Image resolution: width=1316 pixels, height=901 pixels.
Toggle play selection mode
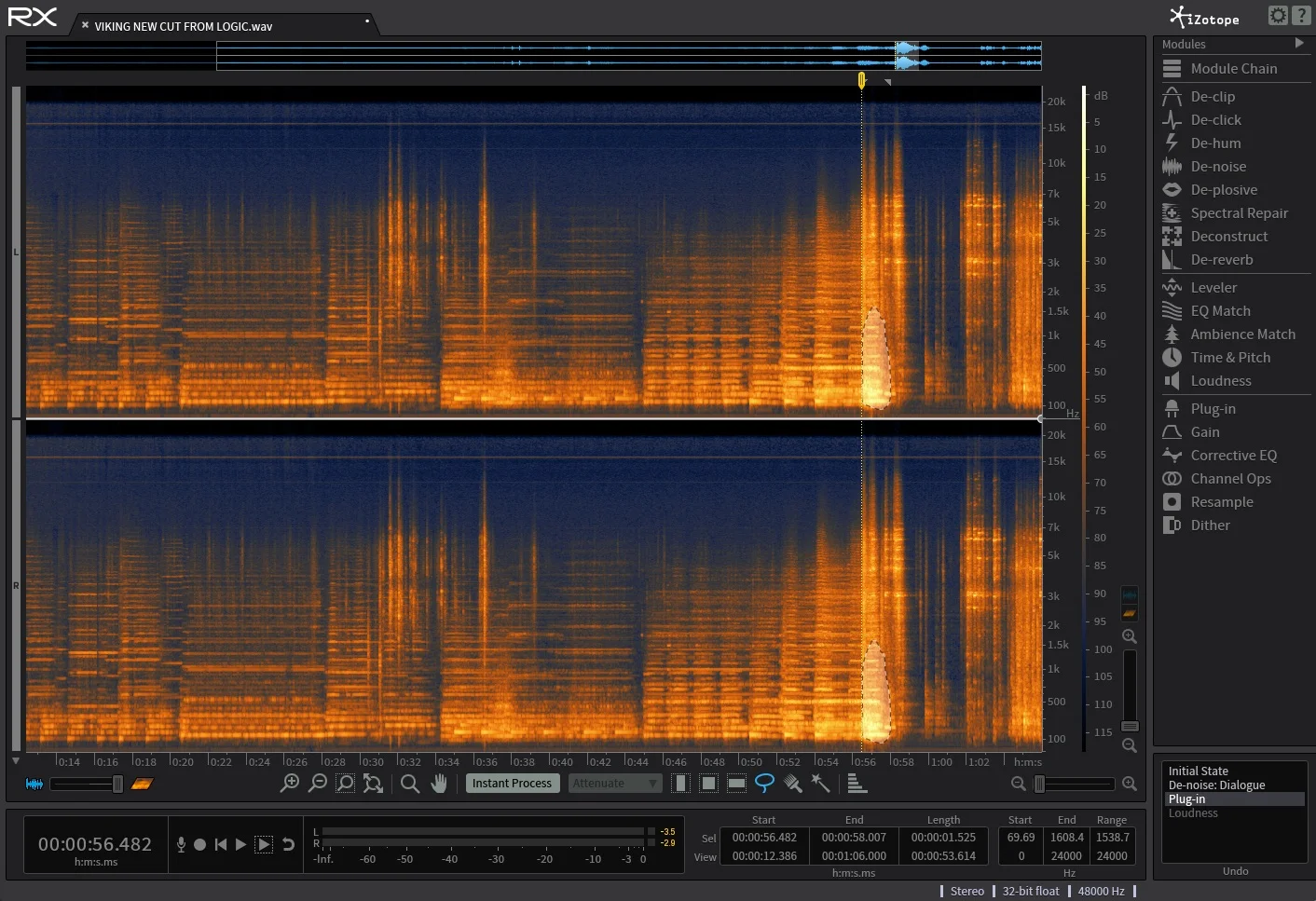[x=264, y=844]
